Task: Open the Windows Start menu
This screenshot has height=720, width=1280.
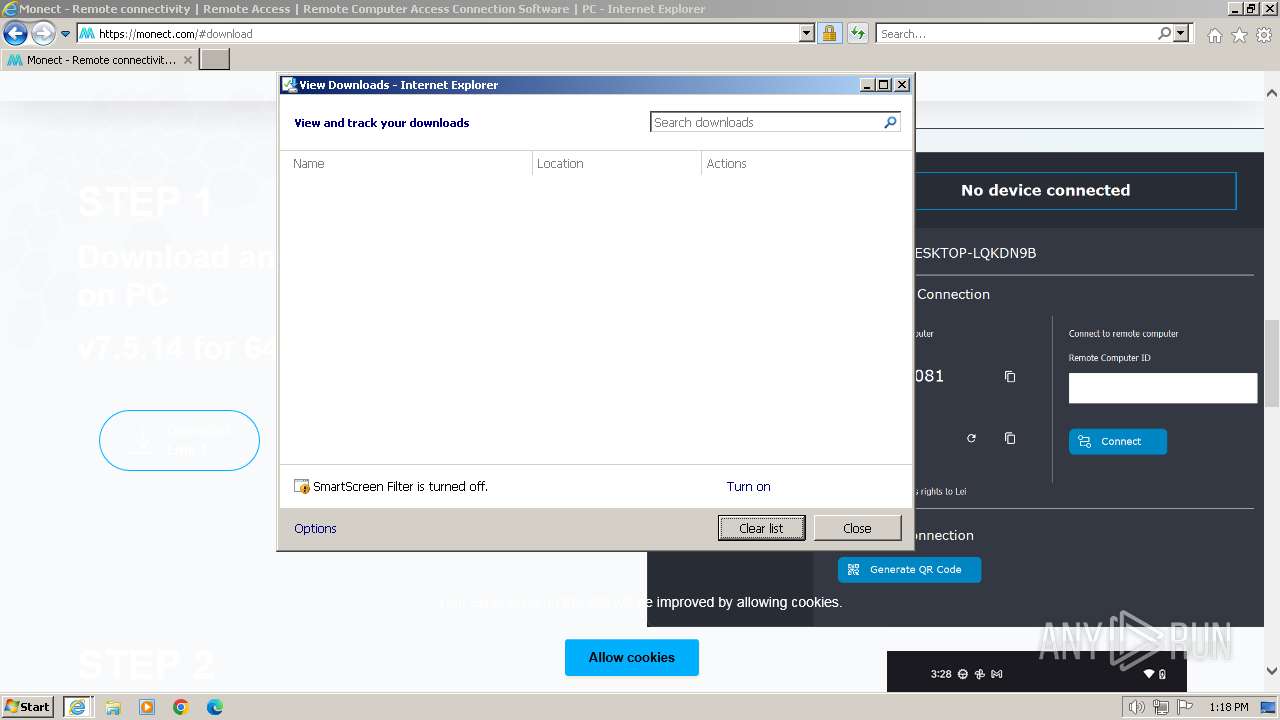Action: tap(27, 706)
